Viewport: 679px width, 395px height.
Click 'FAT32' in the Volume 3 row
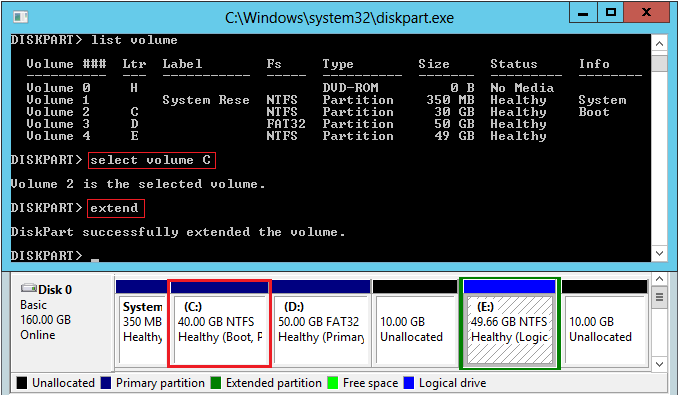click(286, 124)
